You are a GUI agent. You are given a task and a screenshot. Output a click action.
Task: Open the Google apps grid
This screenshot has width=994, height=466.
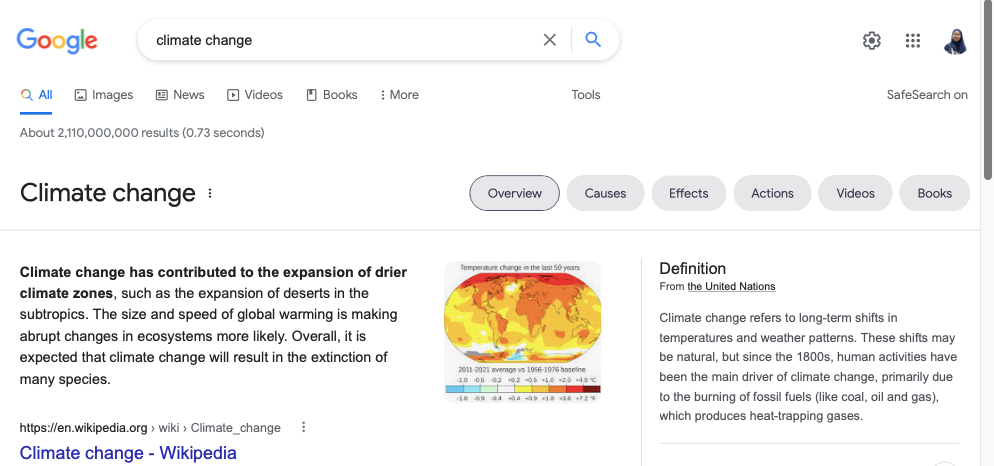pyautogui.click(x=912, y=41)
